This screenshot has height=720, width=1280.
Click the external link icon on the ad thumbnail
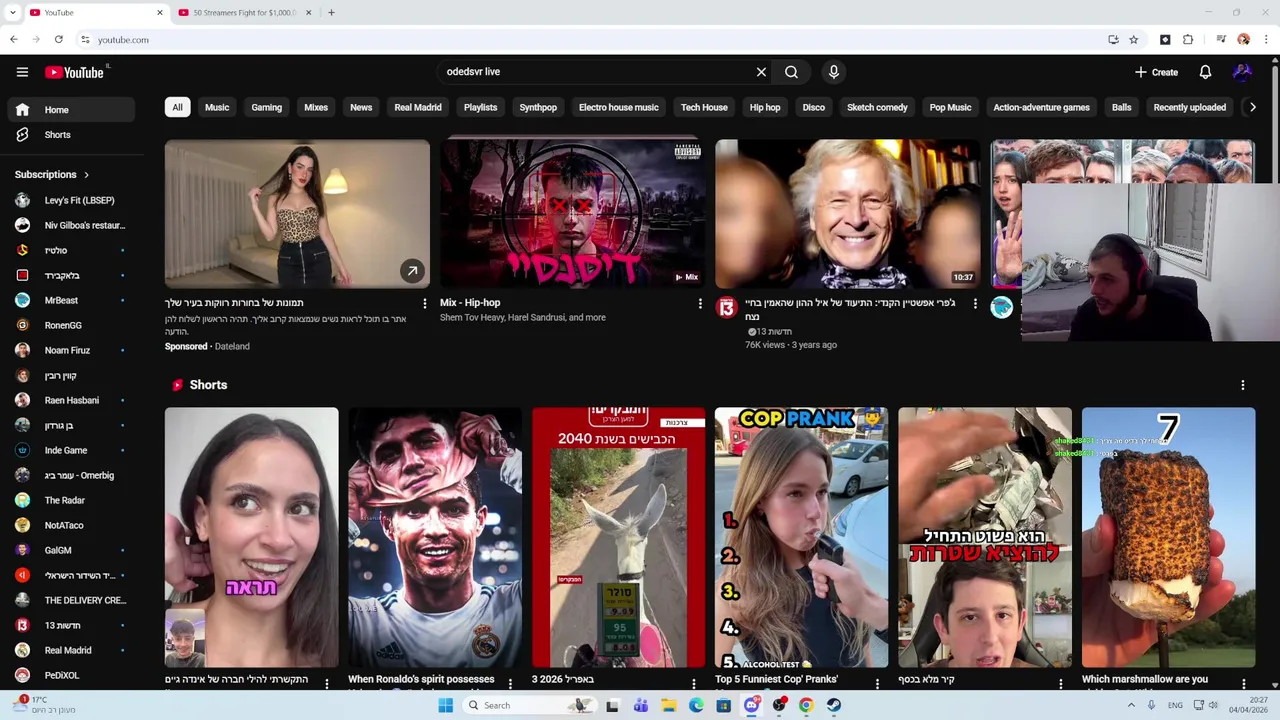tap(412, 271)
